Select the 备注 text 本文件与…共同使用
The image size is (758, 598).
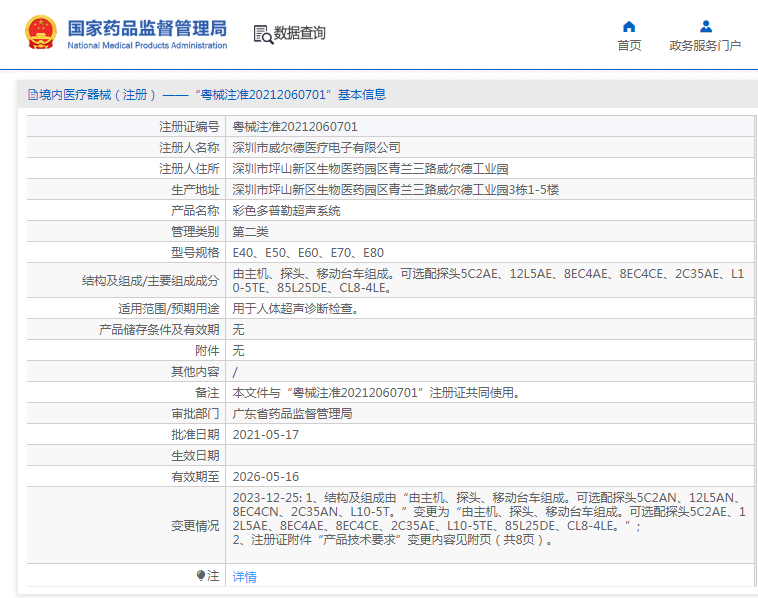(376, 393)
